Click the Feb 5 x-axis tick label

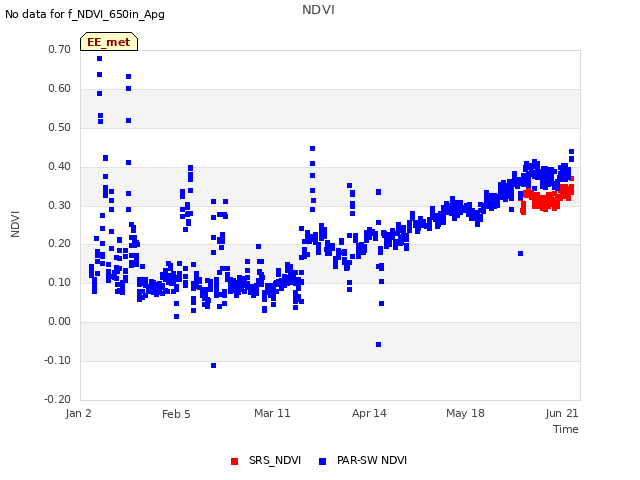pos(176,414)
